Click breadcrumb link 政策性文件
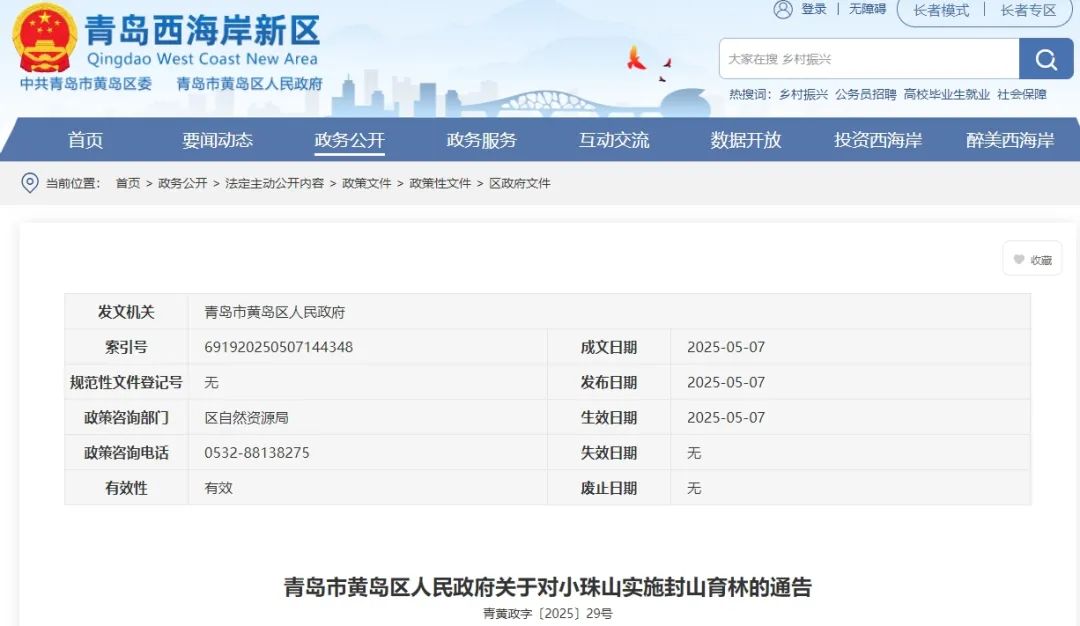The height and width of the screenshot is (626, 1080). (x=440, y=183)
